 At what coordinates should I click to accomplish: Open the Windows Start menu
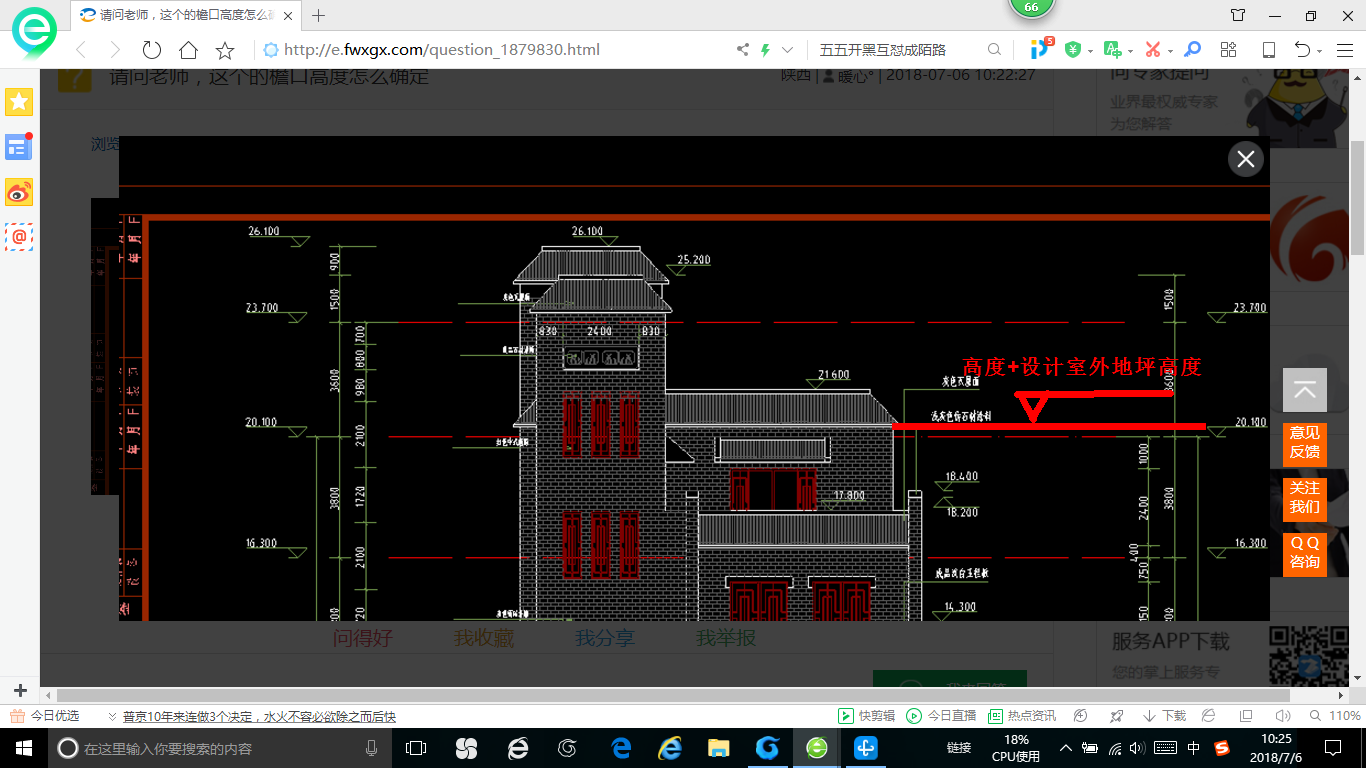(22, 747)
